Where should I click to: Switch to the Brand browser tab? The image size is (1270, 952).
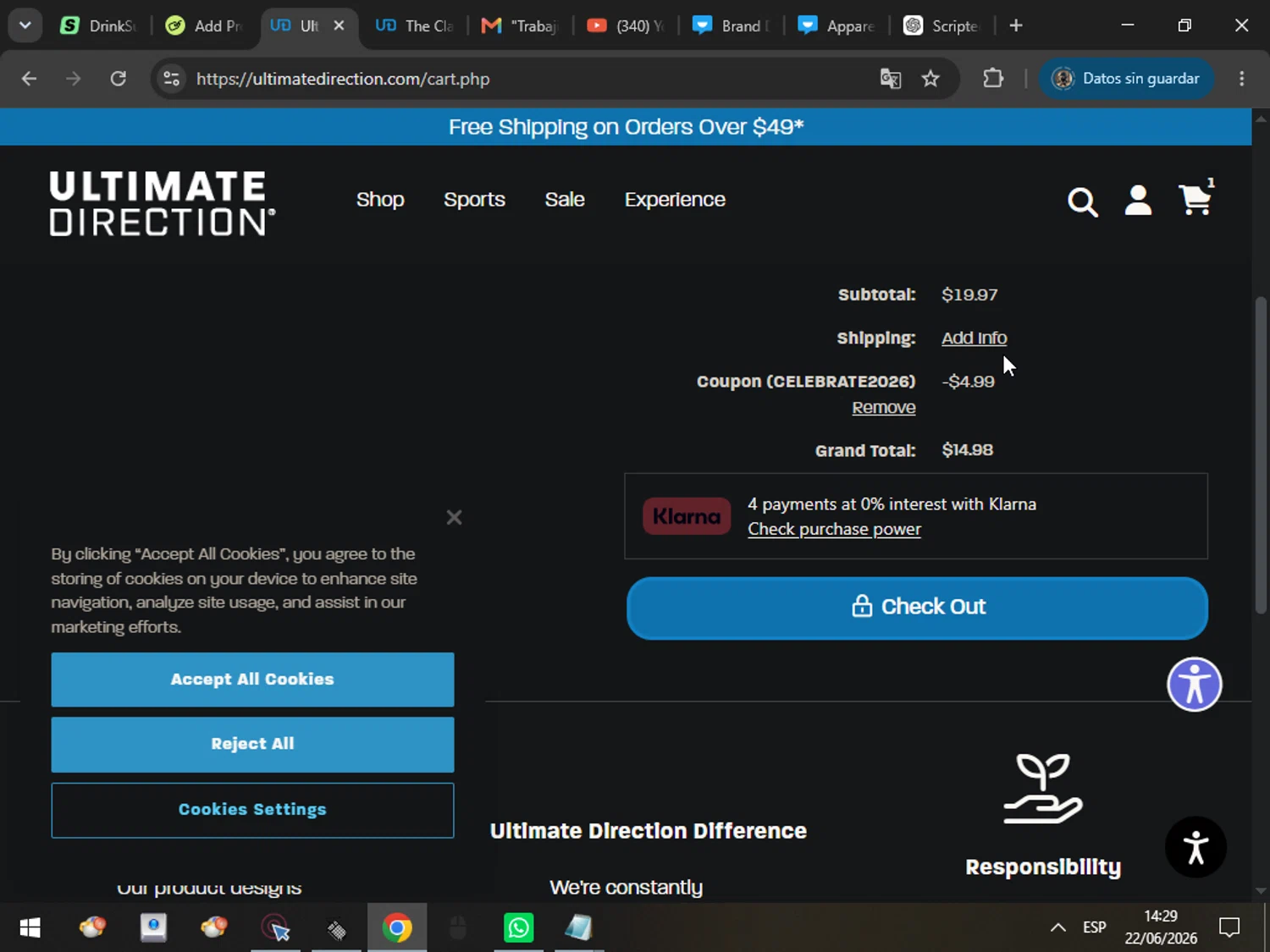click(x=732, y=26)
